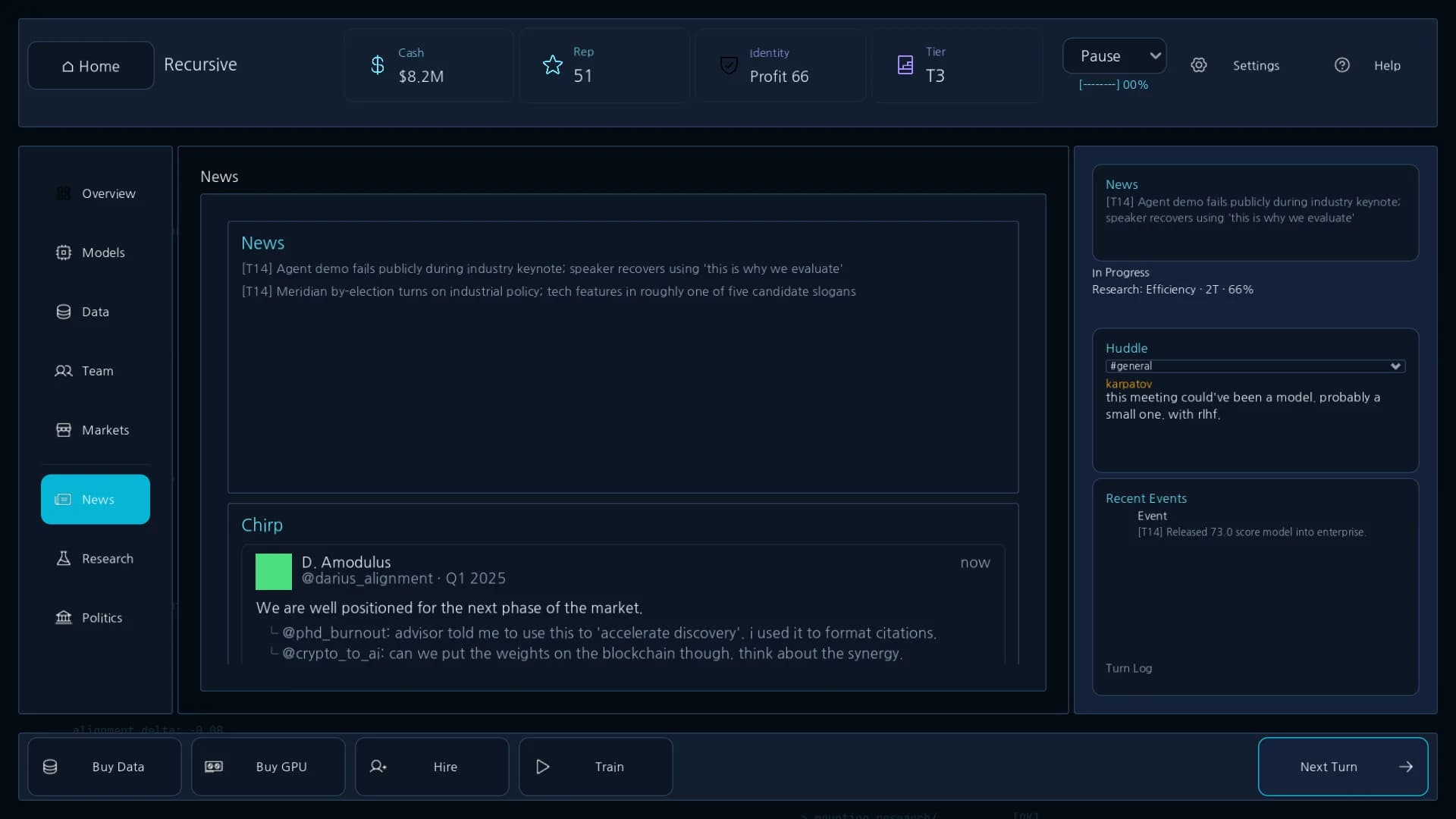Click the Hire add-person icon
1456x819 pixels.
point(378,767)
